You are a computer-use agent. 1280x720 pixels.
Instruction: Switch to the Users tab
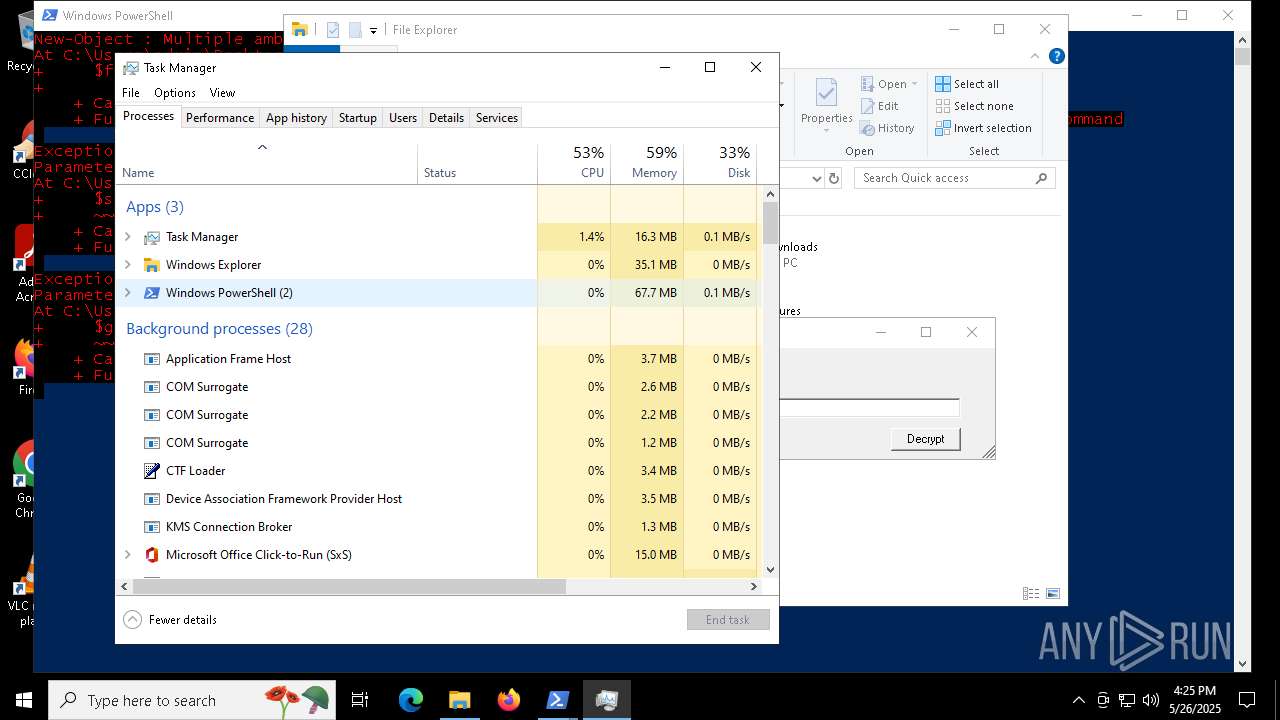[x=403, y=118]
